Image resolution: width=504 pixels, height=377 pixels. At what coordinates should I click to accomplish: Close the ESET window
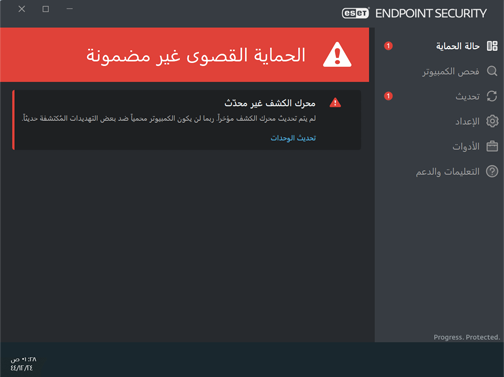pos(22,9)
